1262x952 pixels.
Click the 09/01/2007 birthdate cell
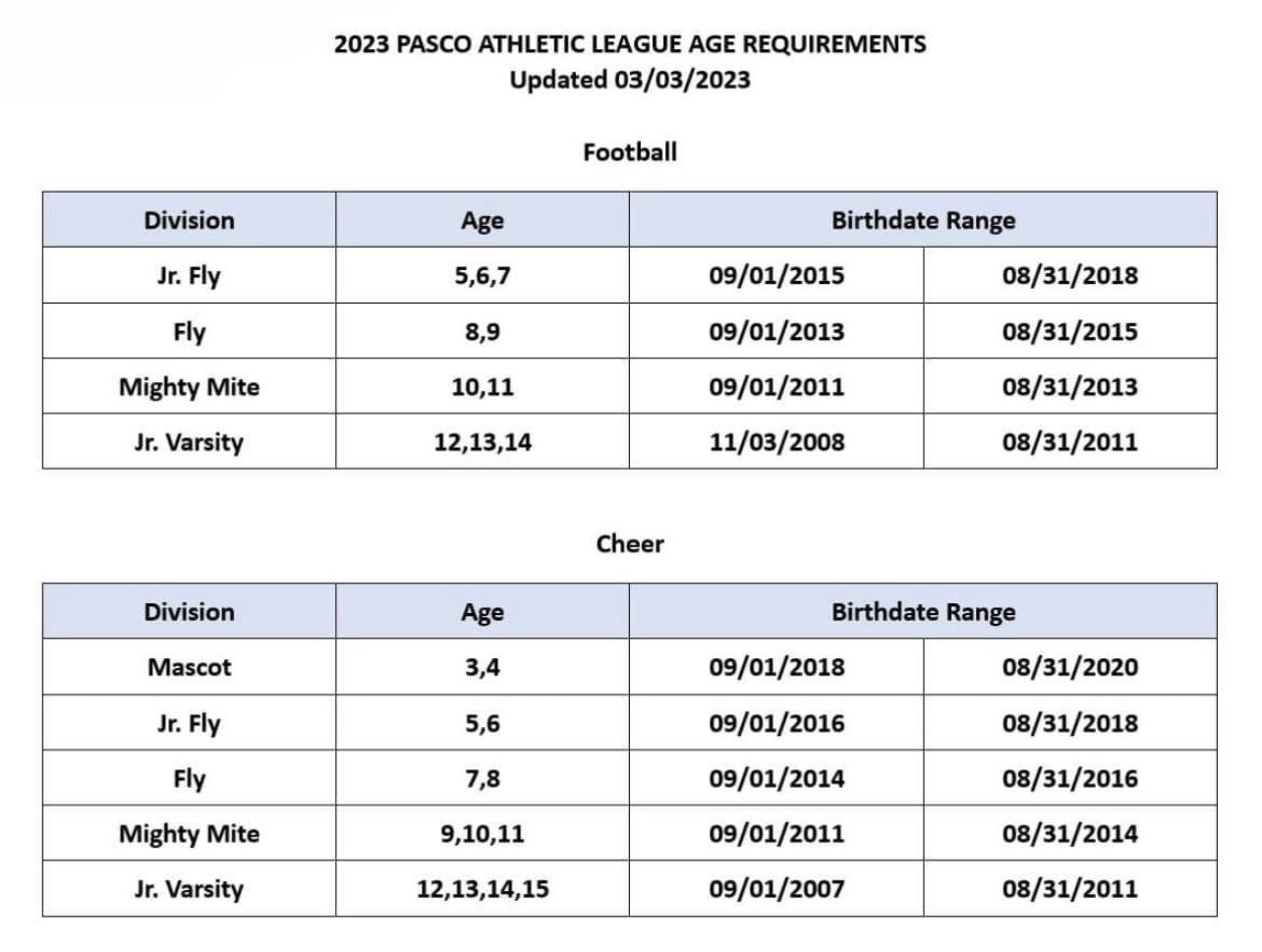[x=776, y=889]
